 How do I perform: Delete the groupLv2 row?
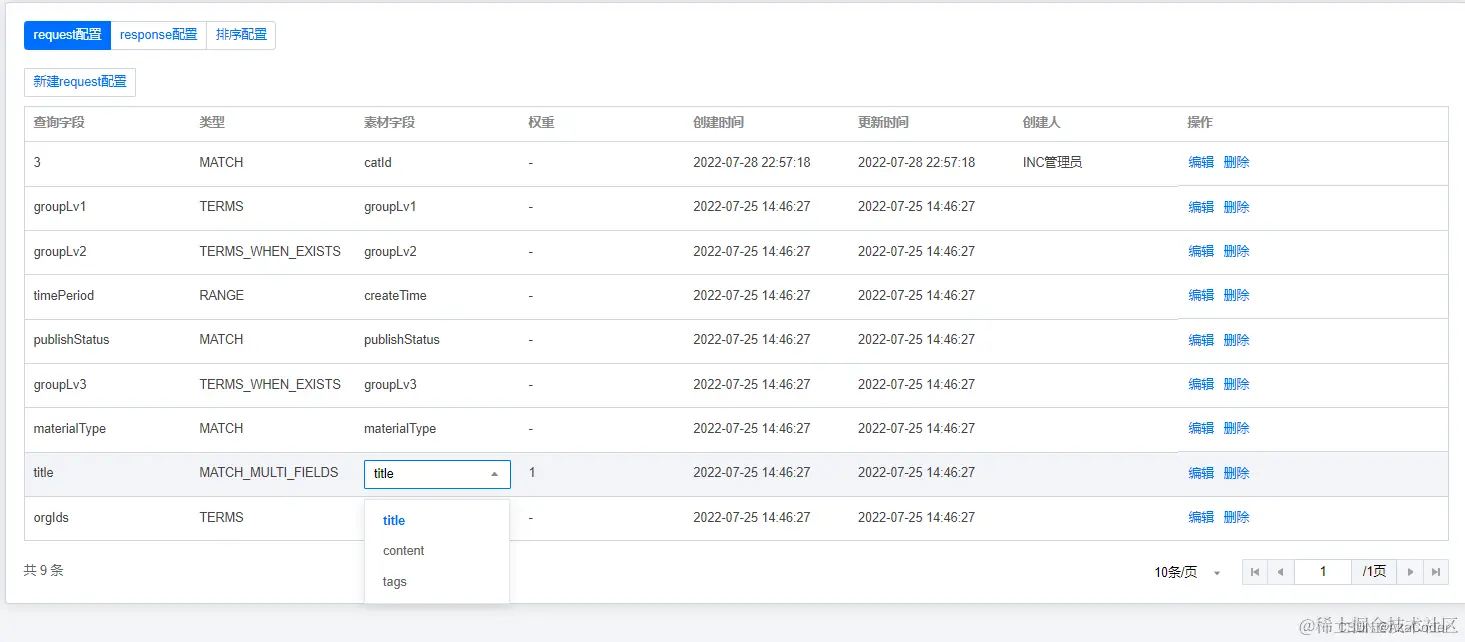pos(1236,251)
